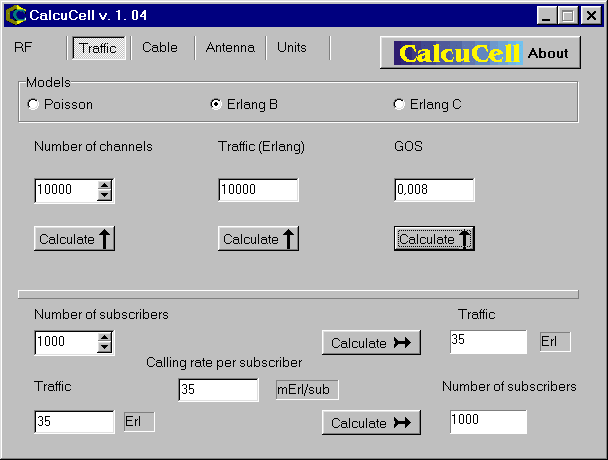Click the mErl/sub unit box
608x460 pixels.
[x=307, y=389]
